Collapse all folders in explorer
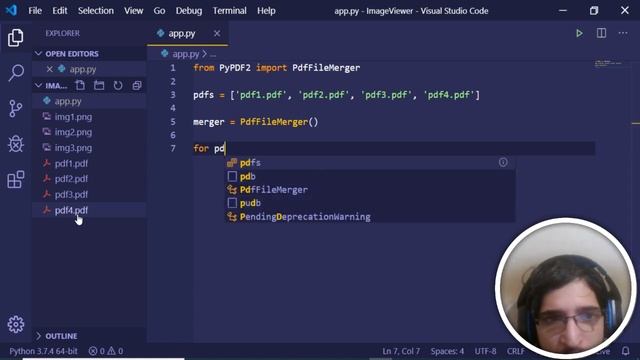 137,85
